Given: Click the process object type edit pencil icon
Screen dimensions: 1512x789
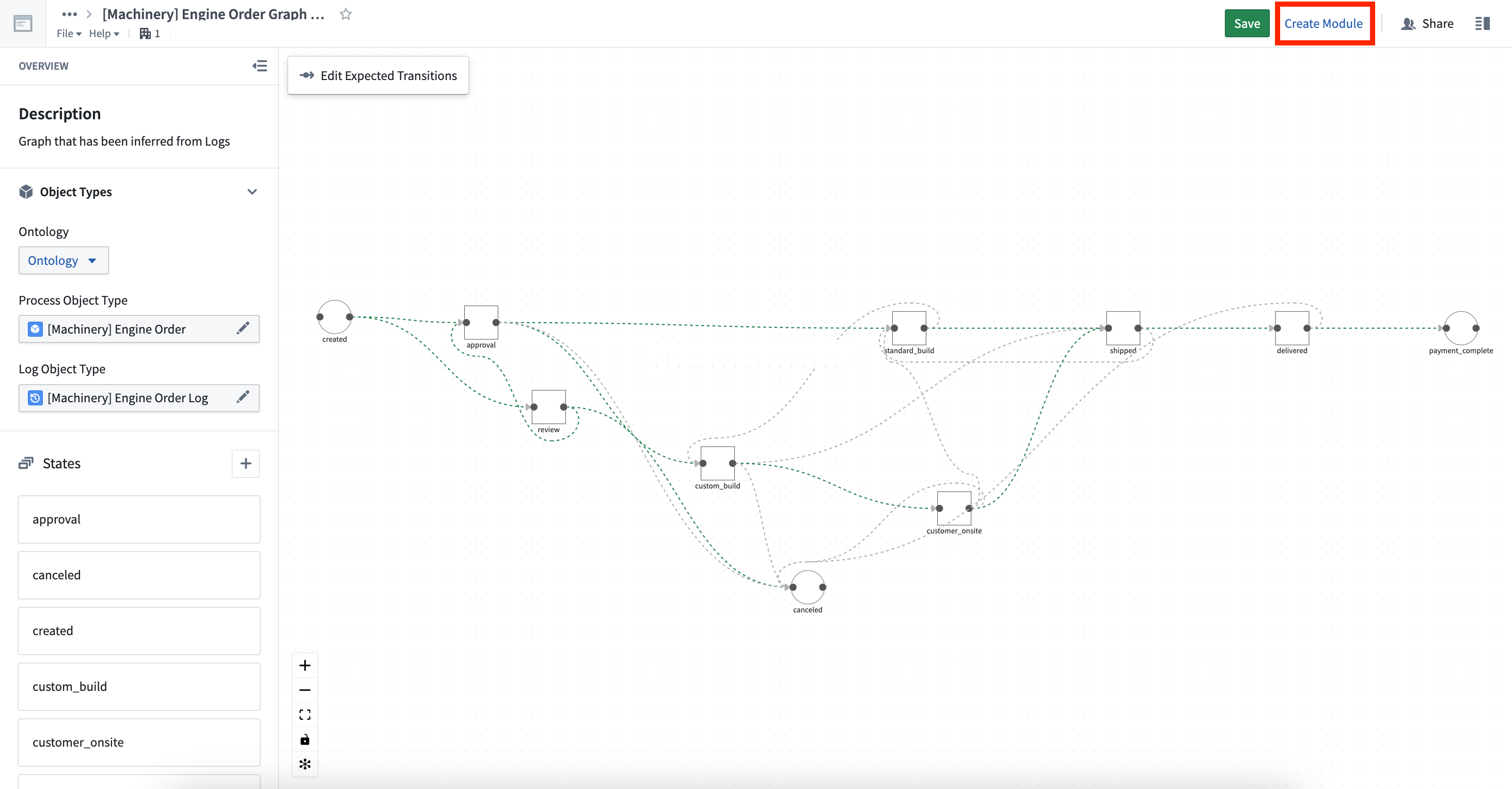Looking at the screenshot, I should click(243, 328).
